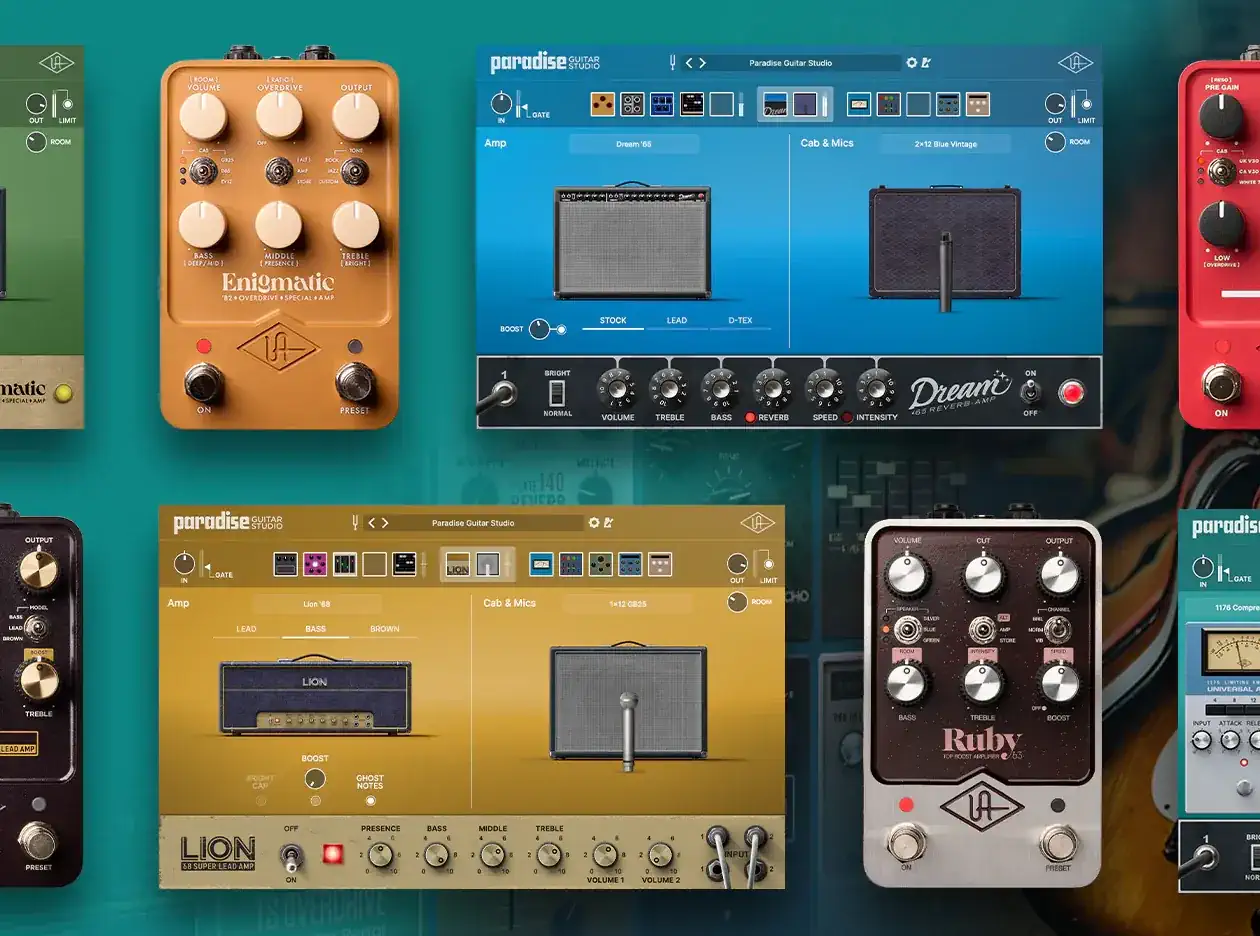Click the metronome icon in the Lion '68 window
The height and width of the screenshot is (936, 1260).
click(608, 522)
